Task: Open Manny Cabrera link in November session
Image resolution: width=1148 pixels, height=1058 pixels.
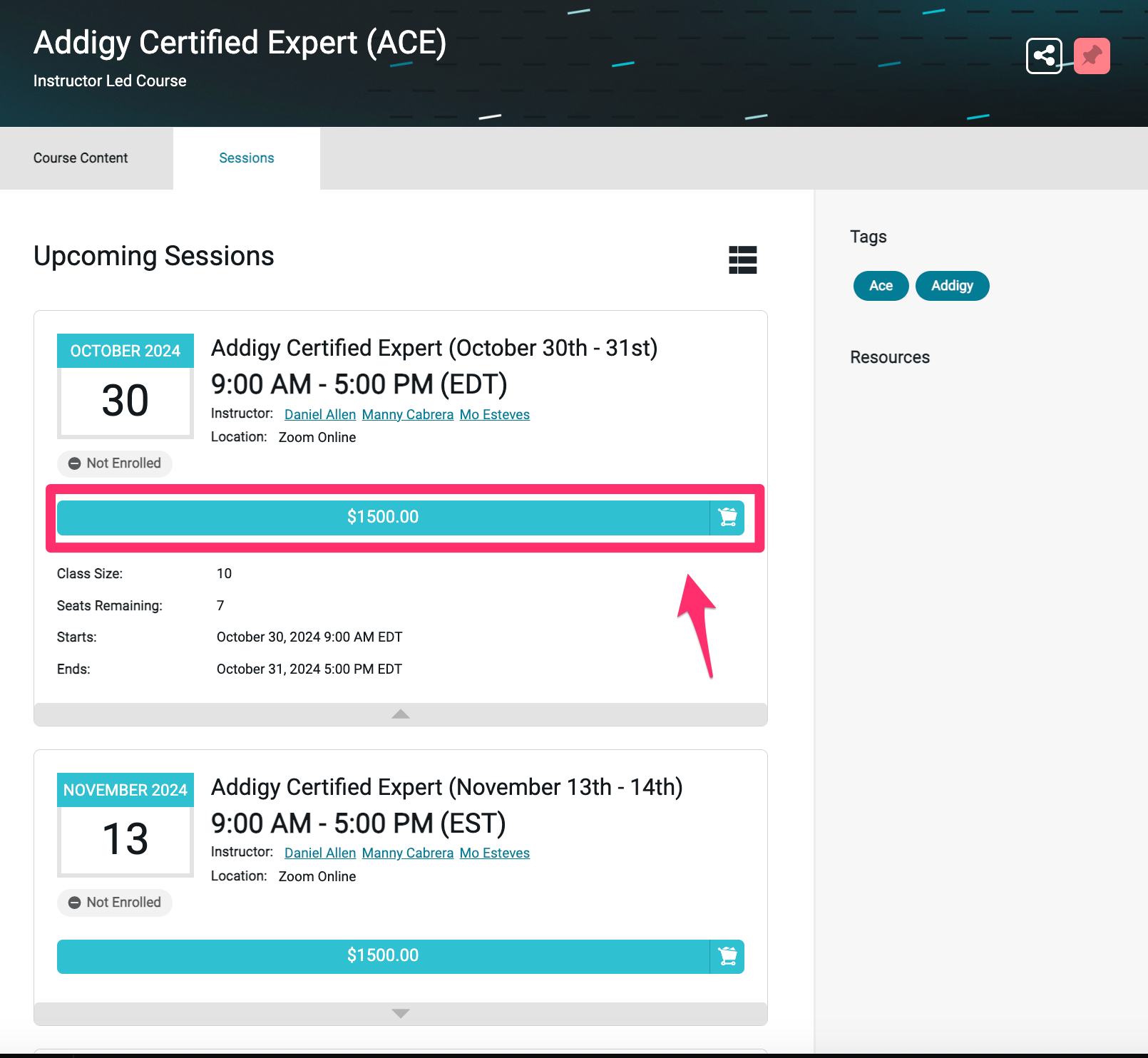Action: click(407, 853)
